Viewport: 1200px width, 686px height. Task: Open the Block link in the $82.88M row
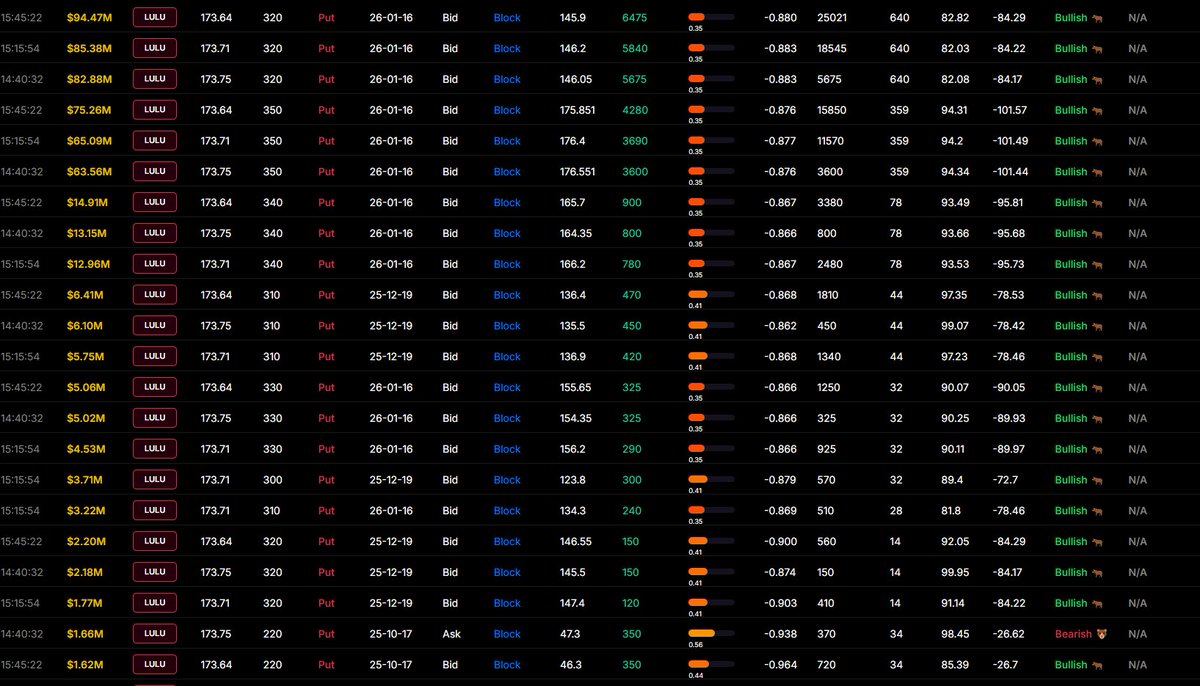point(507,80)
